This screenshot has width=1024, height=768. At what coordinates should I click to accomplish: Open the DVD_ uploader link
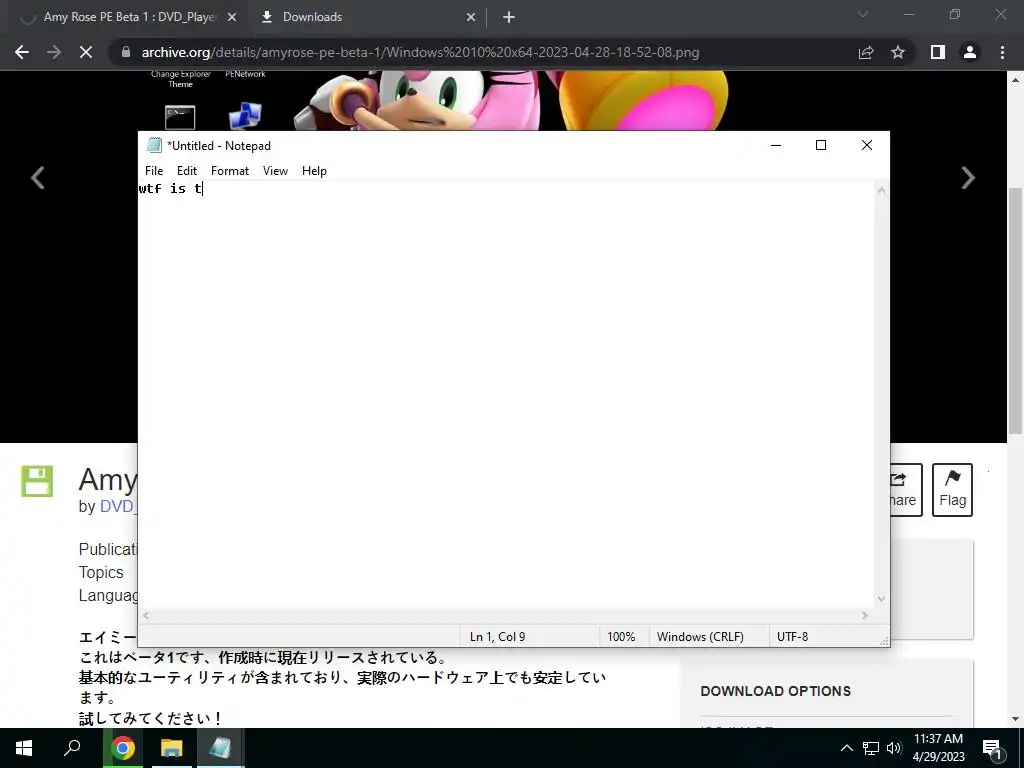pos(118,506)
